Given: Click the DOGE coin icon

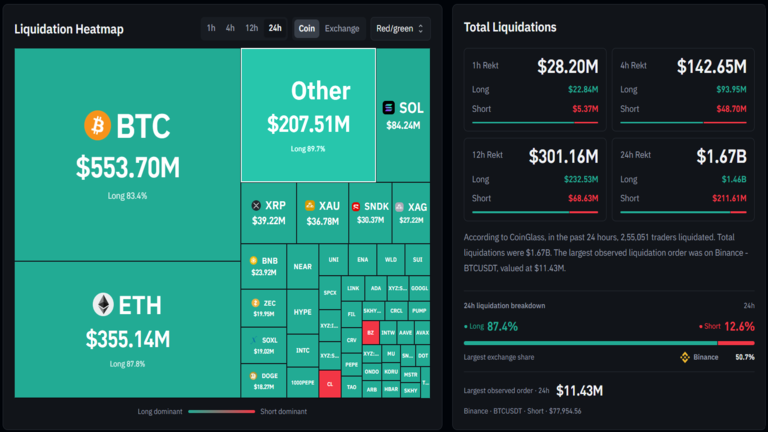Looking at the screenshot, I should tap(253, 376).
